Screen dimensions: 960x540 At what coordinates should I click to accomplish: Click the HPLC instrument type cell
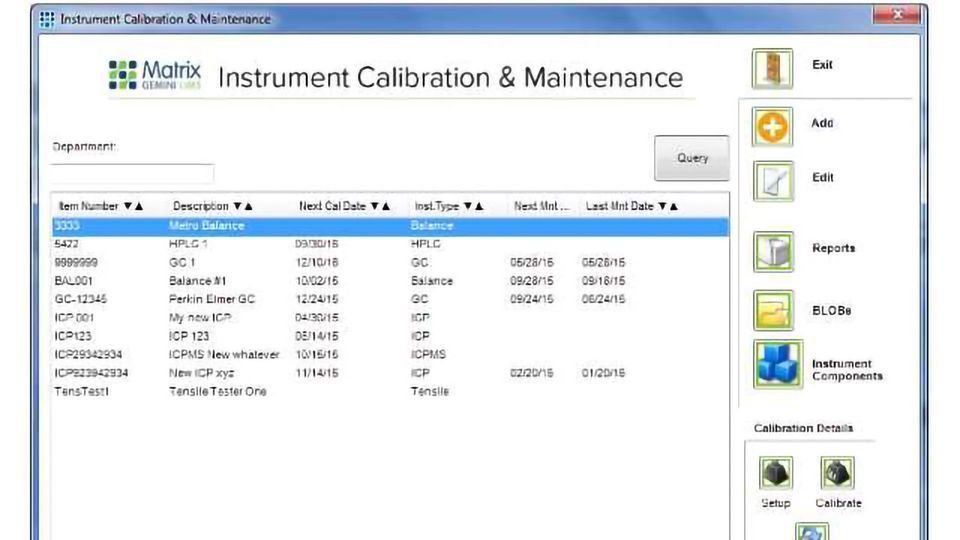click(x=426, y=244)
